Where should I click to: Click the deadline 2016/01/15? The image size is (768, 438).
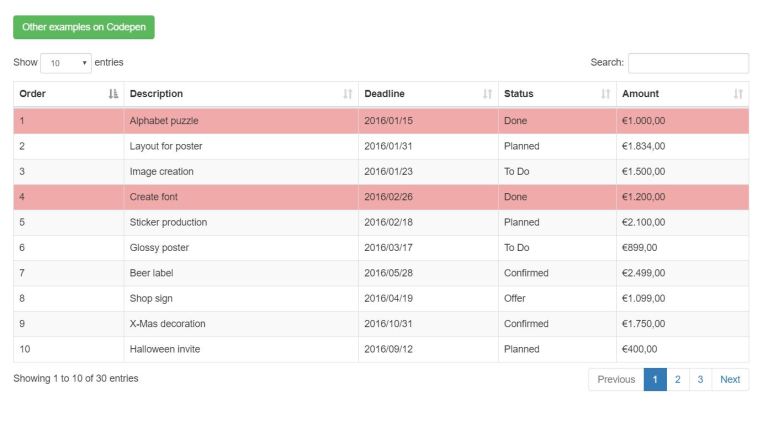pos(388,121)
